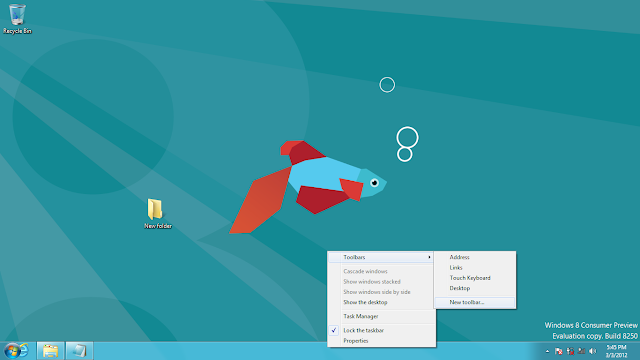640x360 pixels.
Task: Open taskbar Properties from the menu
Action: (381, 341)
